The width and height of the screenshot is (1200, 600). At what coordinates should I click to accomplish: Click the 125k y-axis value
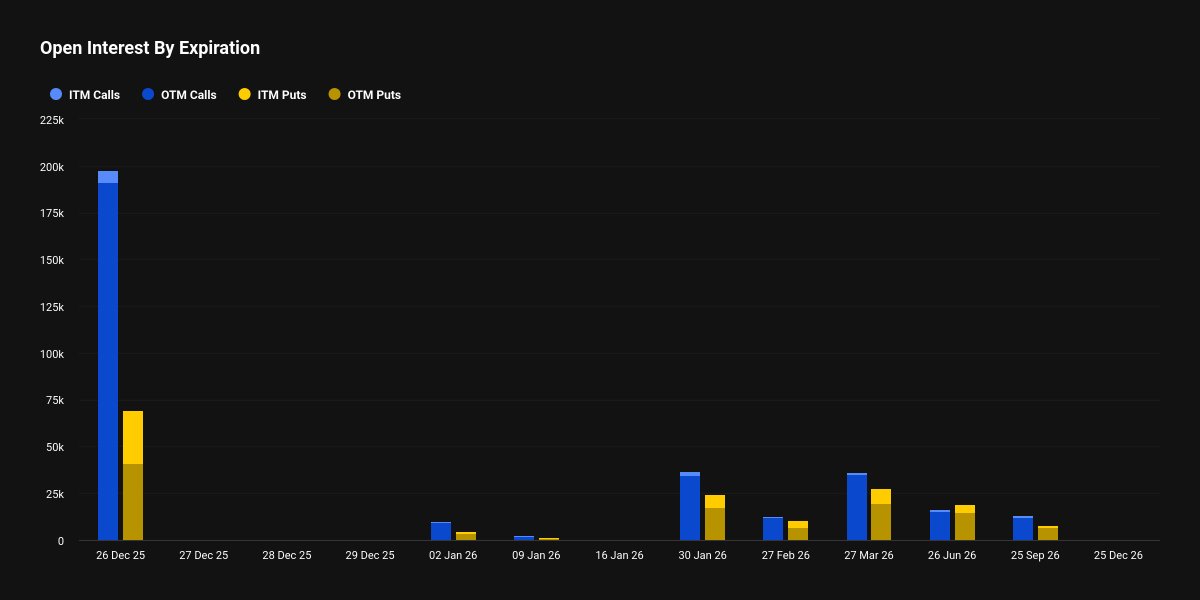click(52, 307)
